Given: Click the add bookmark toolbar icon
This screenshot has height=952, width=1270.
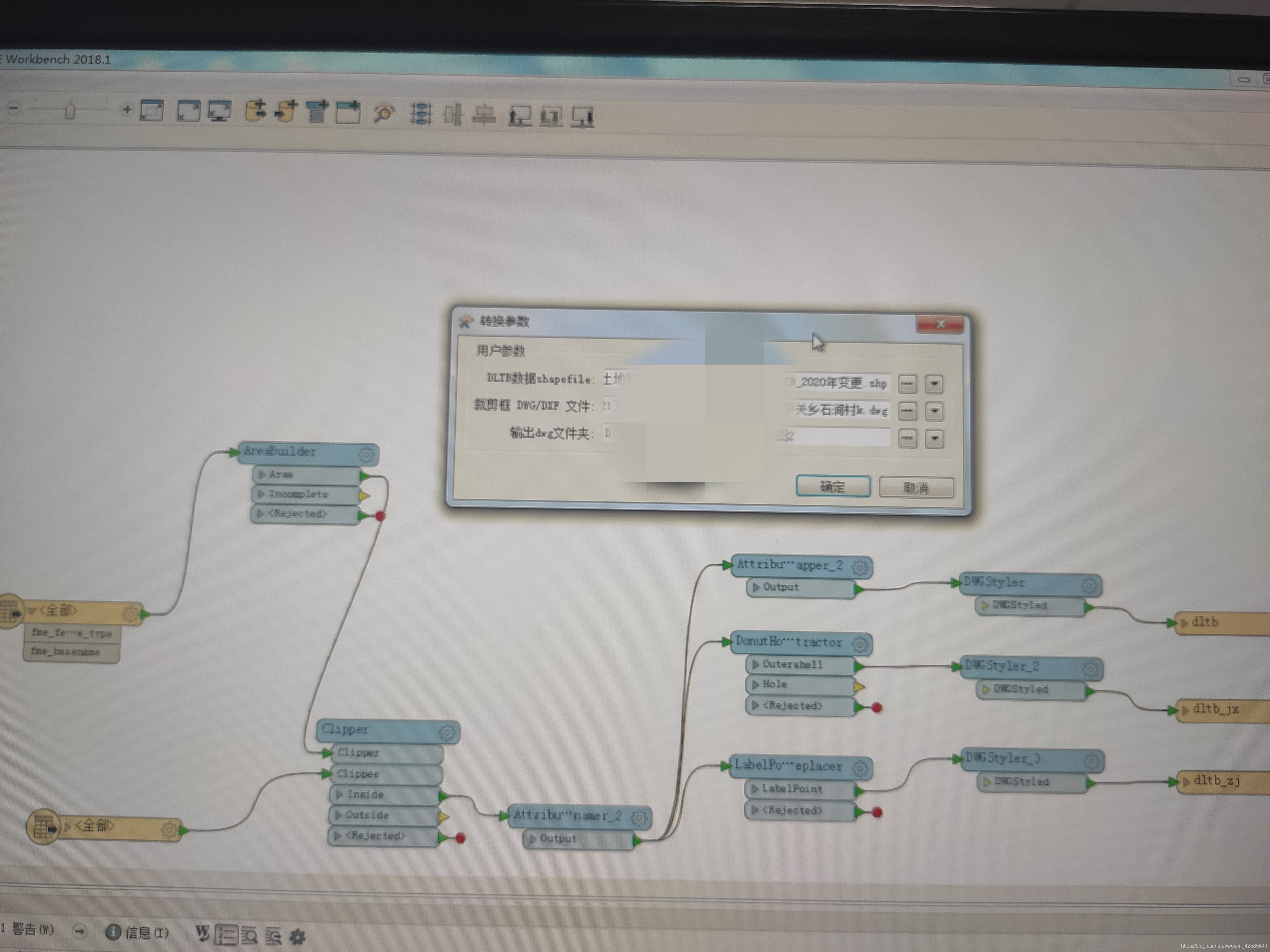Looking at the screenshot, I should pos(348,112).
